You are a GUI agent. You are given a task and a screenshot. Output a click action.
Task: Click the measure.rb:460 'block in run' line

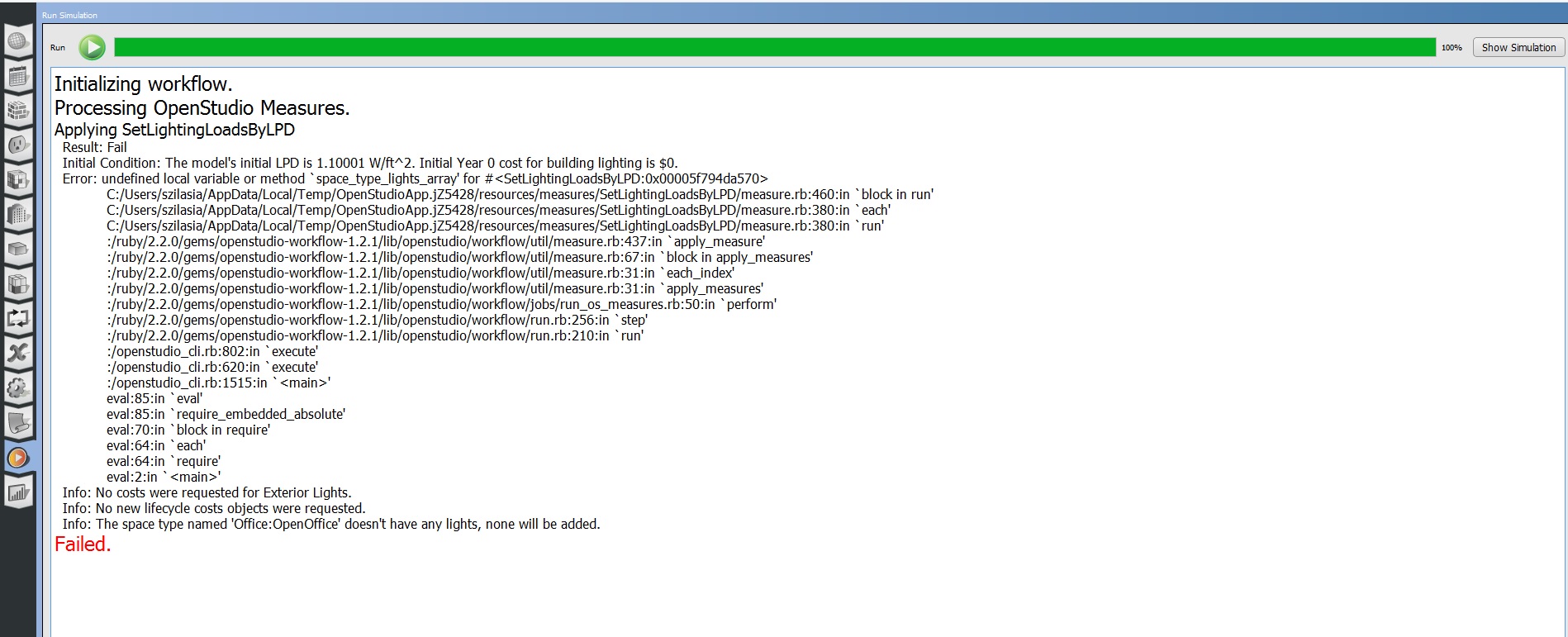click(x=520, y=194)
